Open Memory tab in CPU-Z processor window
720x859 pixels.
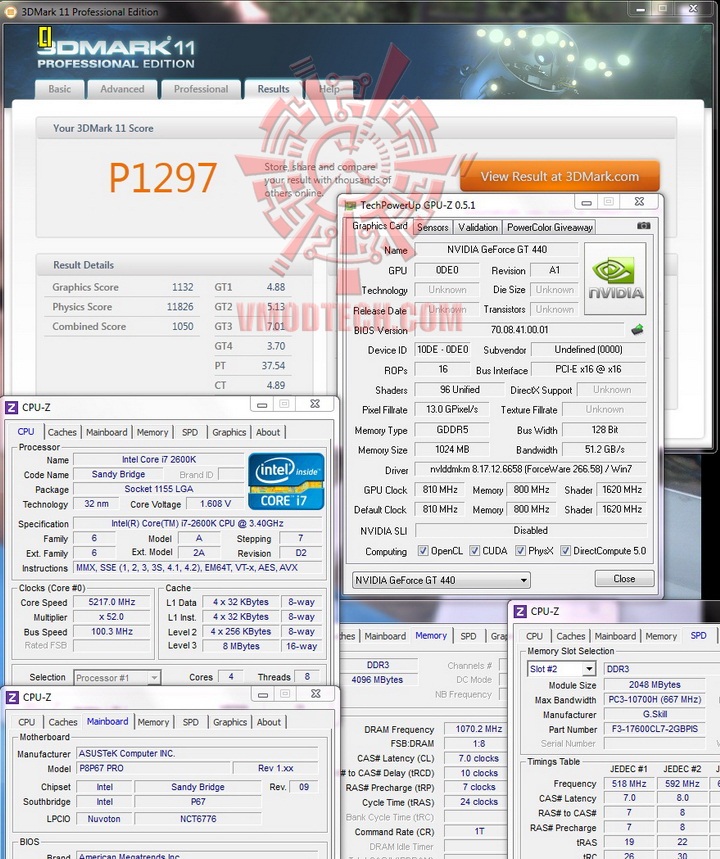(152, 432)
